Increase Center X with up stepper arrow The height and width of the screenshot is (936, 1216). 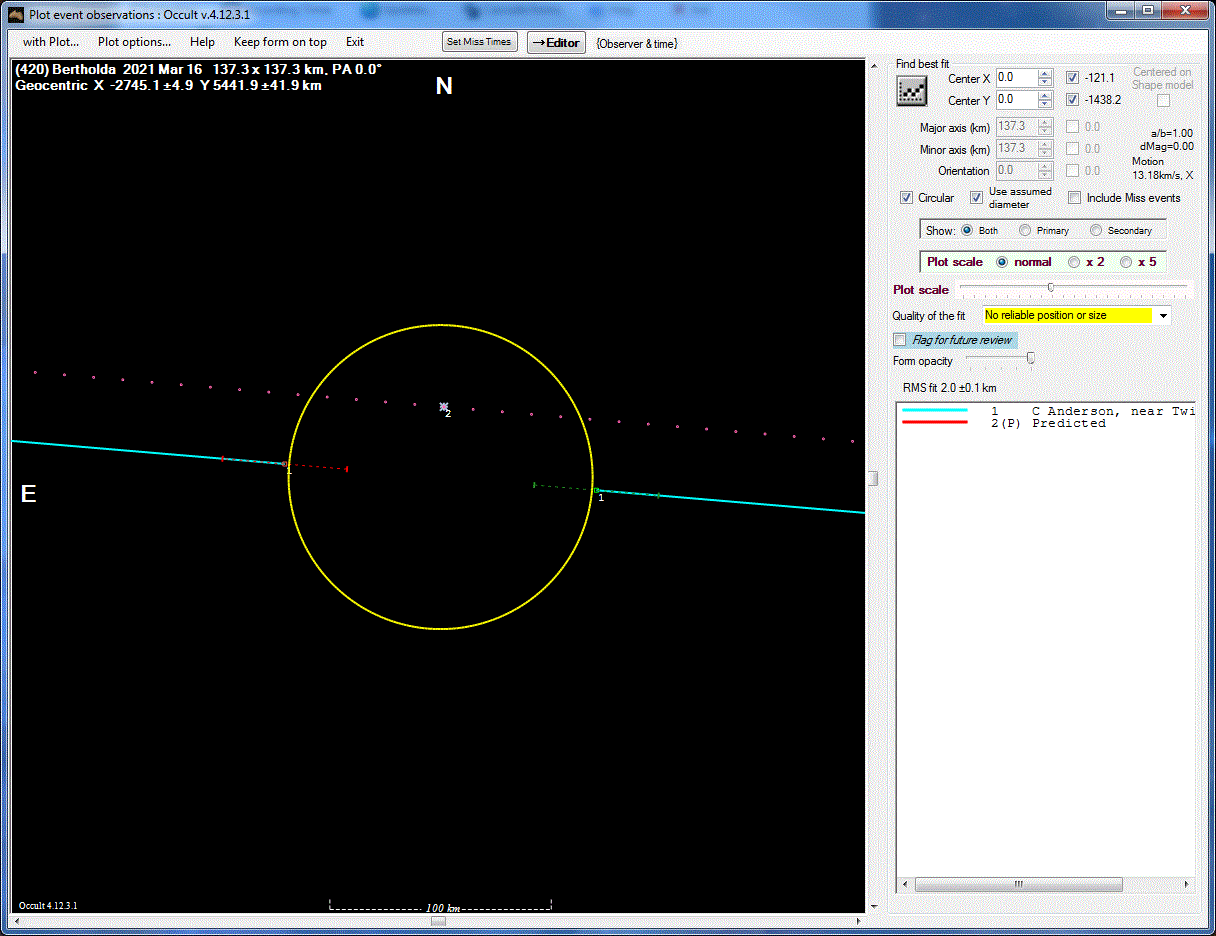point(1046,74)
